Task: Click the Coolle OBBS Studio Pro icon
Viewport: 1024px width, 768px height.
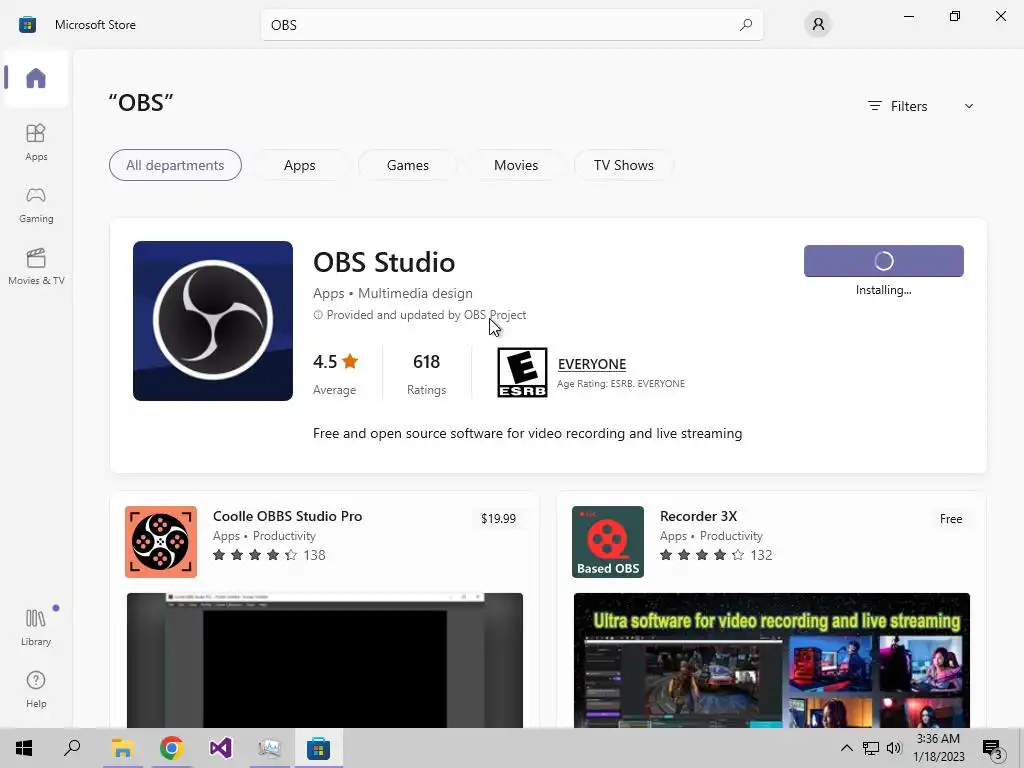Action: tap(161, 542)
